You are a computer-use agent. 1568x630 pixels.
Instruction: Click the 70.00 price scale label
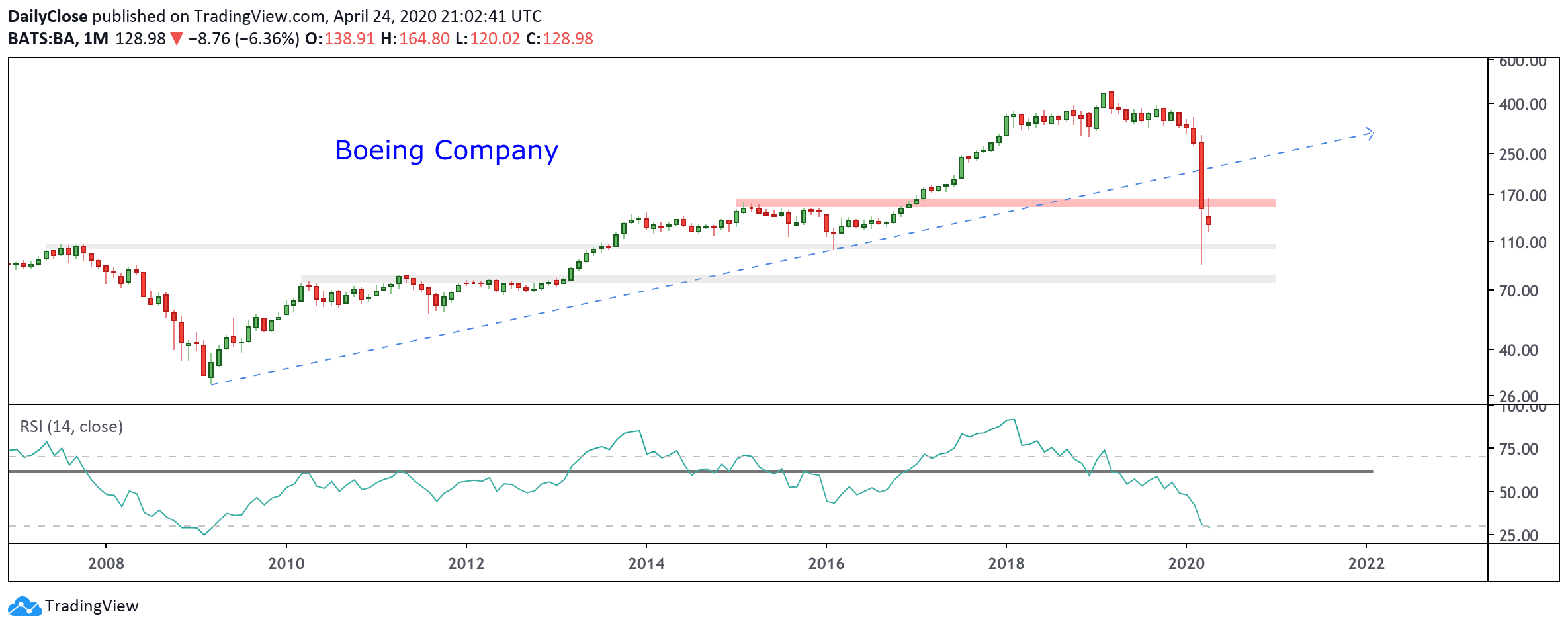pos(1518,291)
